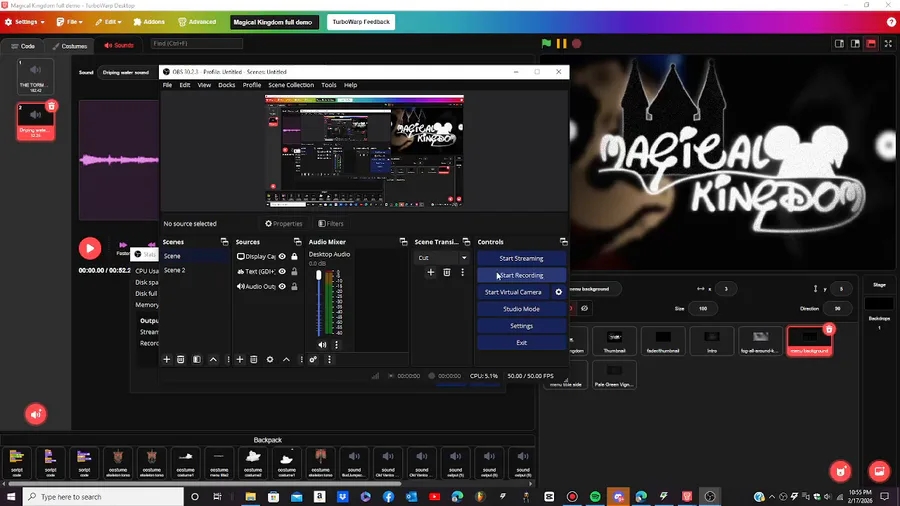Click the TurboWarp green flag
The width and height of the screenshot is (900, 506).
click(546, 44)
